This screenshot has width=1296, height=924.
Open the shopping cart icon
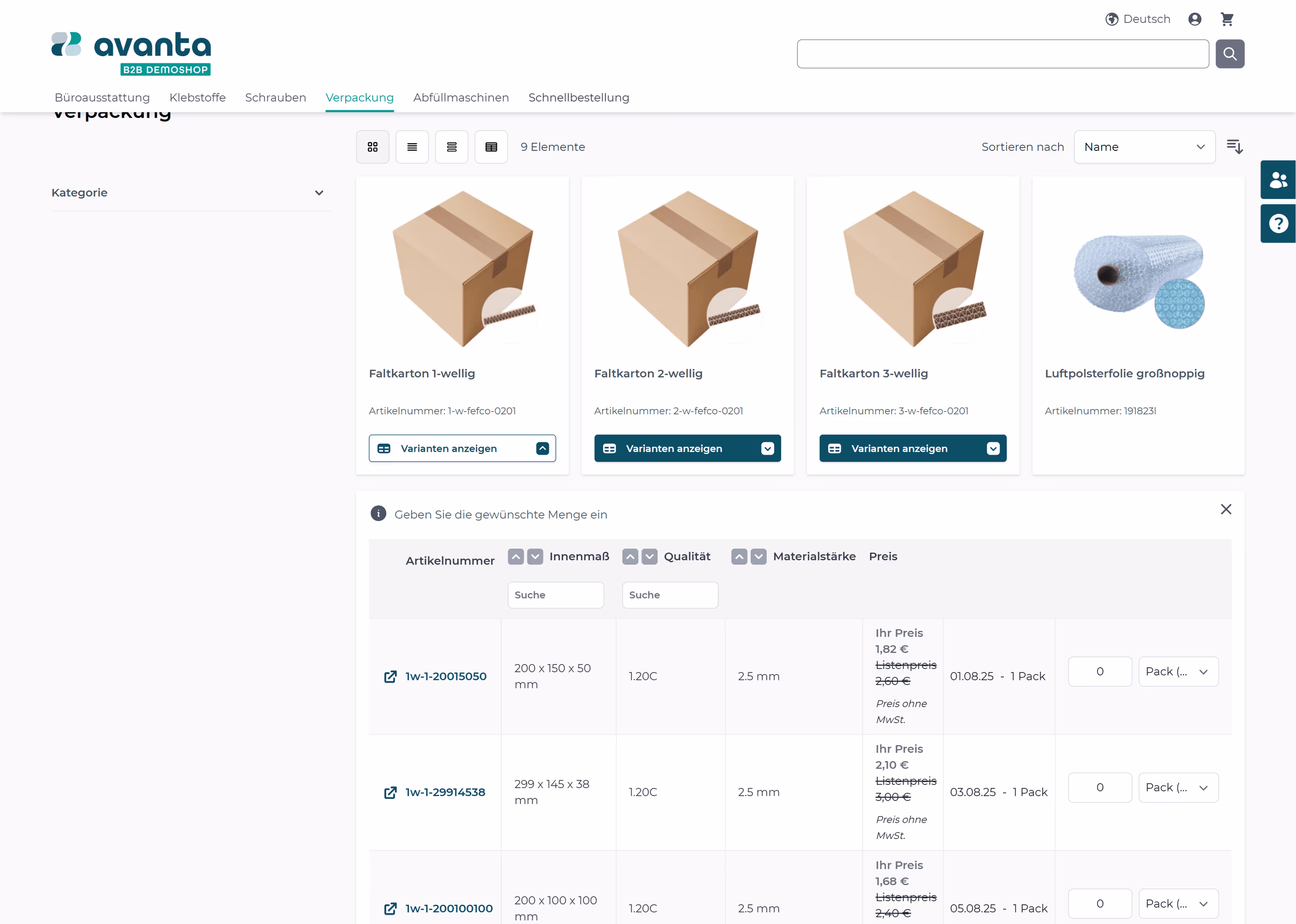pyautogui.click(x=1227, y=19)
